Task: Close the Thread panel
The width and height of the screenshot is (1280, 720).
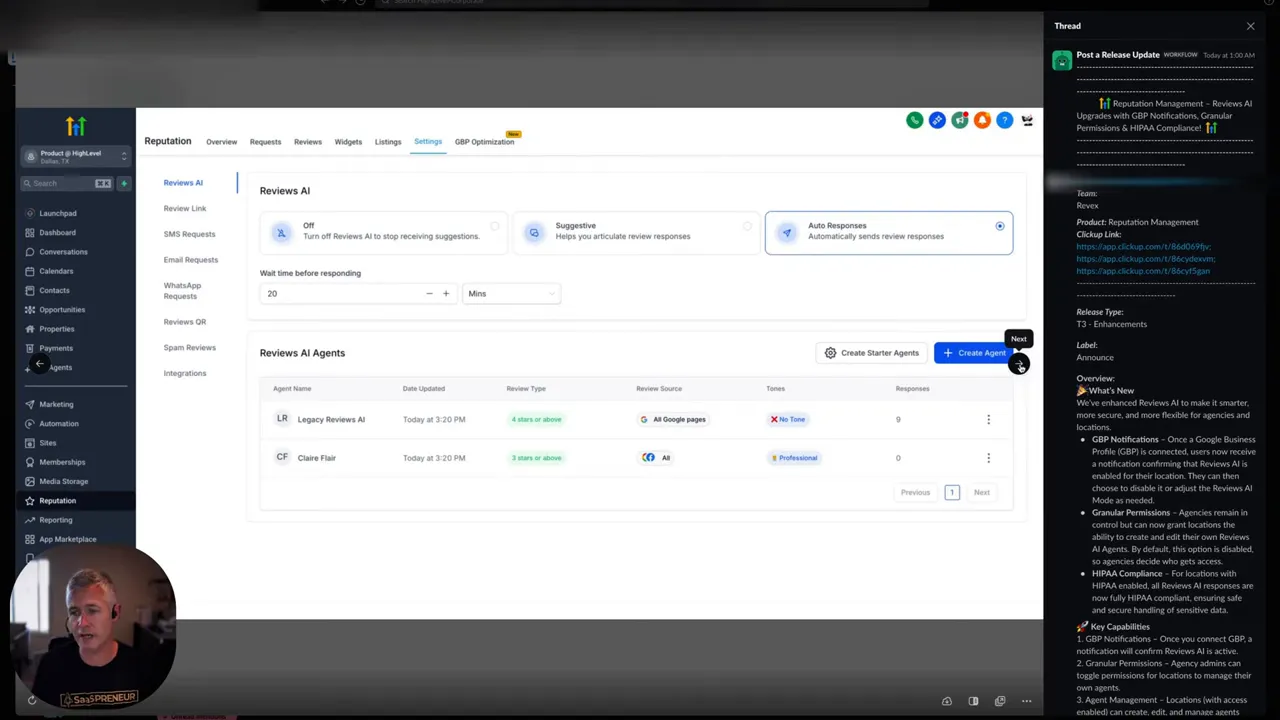Action: click(1250, 26)
